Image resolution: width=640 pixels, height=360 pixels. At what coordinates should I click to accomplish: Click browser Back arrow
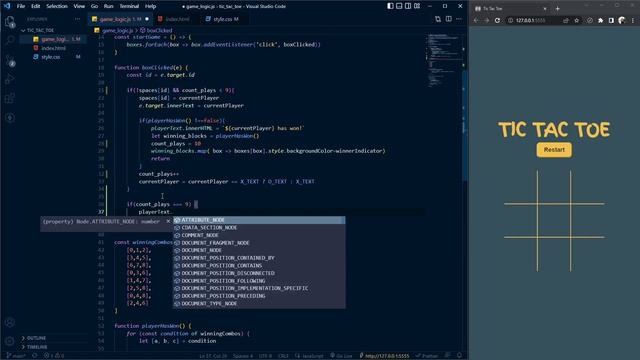coord(476,20)
